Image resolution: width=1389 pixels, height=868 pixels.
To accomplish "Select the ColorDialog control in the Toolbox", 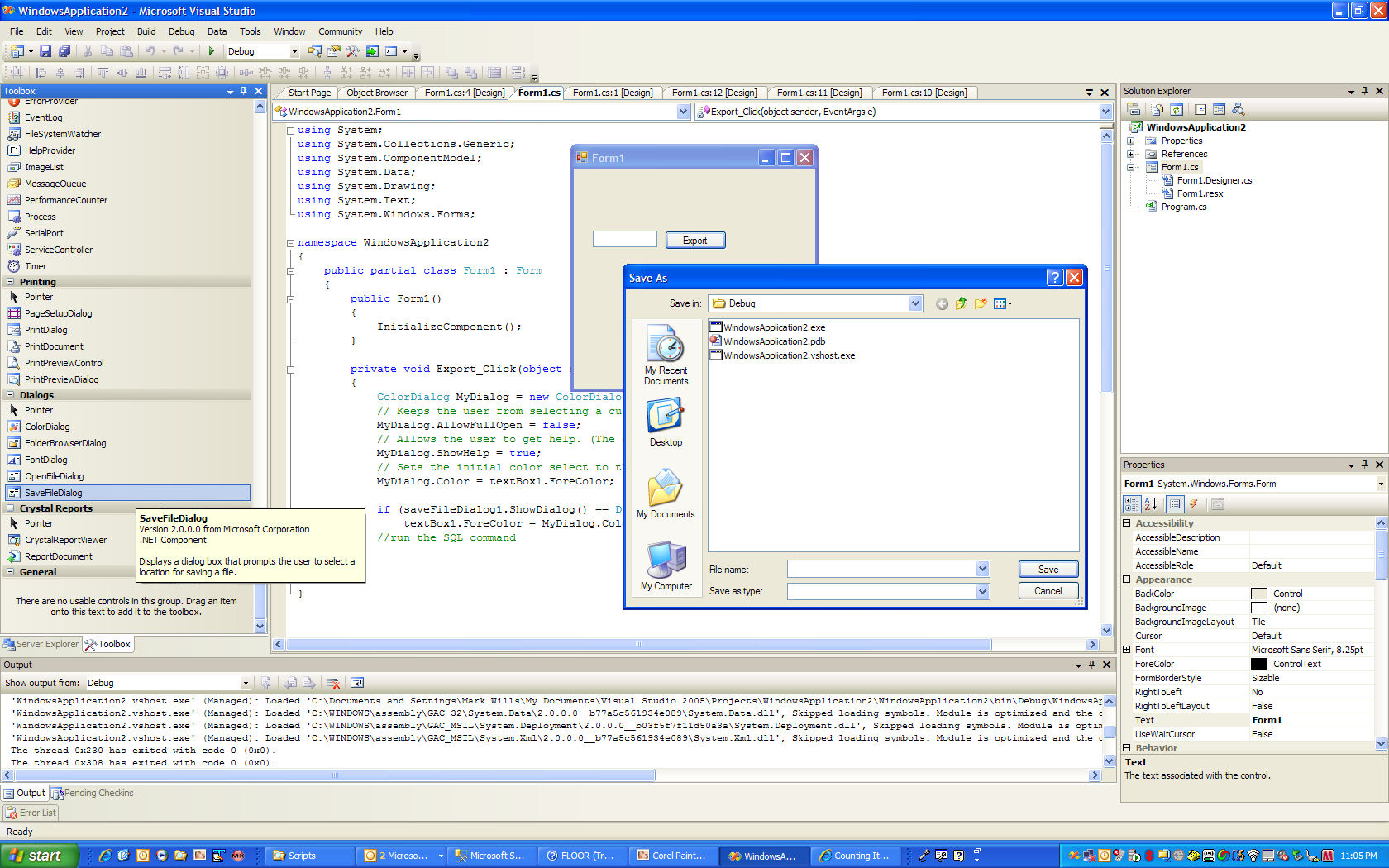I will [47, 426].
